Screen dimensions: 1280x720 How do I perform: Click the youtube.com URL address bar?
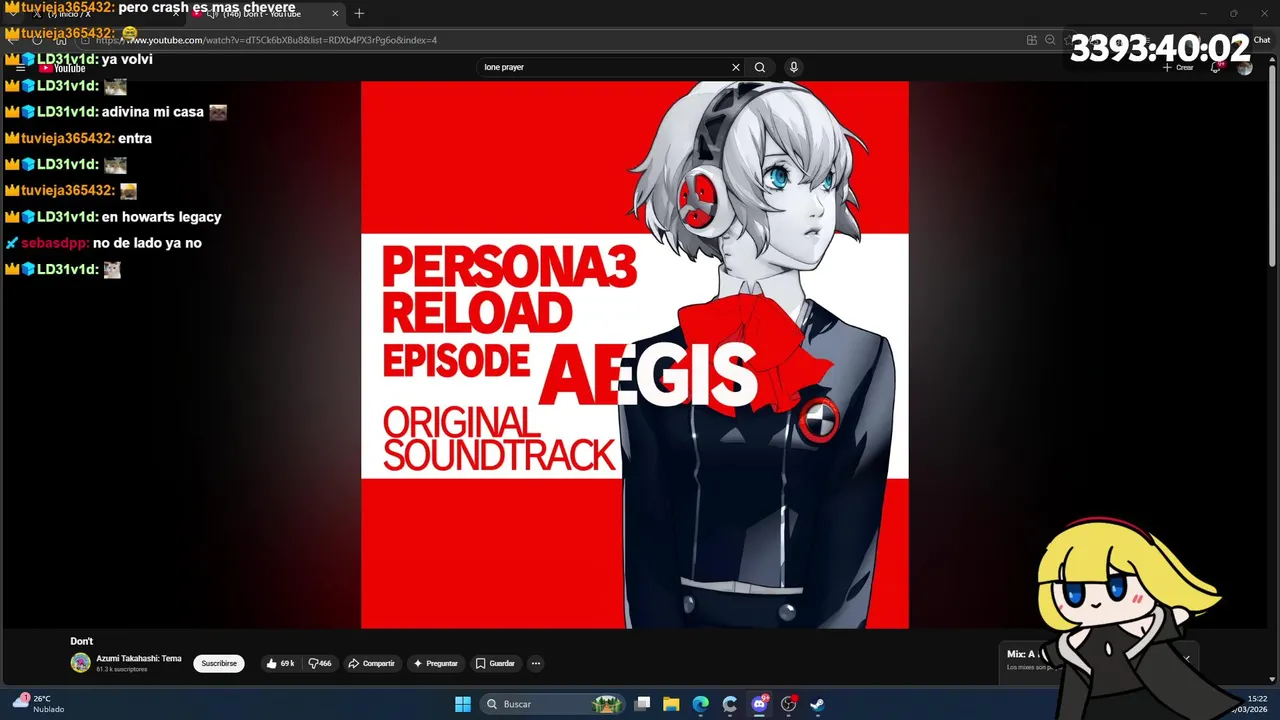pyautogui.click(x=550, y=40)
